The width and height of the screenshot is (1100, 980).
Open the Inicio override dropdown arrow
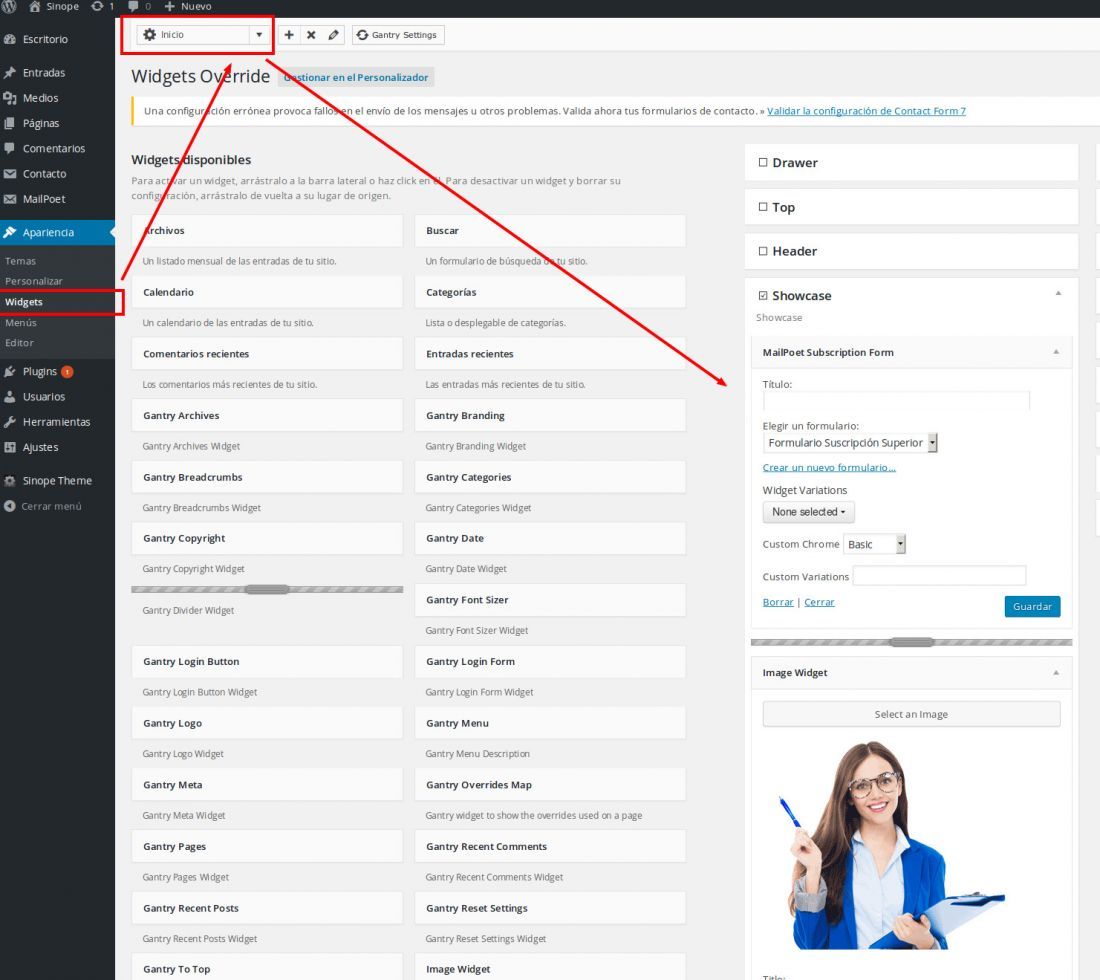click(x=259, y=34)
